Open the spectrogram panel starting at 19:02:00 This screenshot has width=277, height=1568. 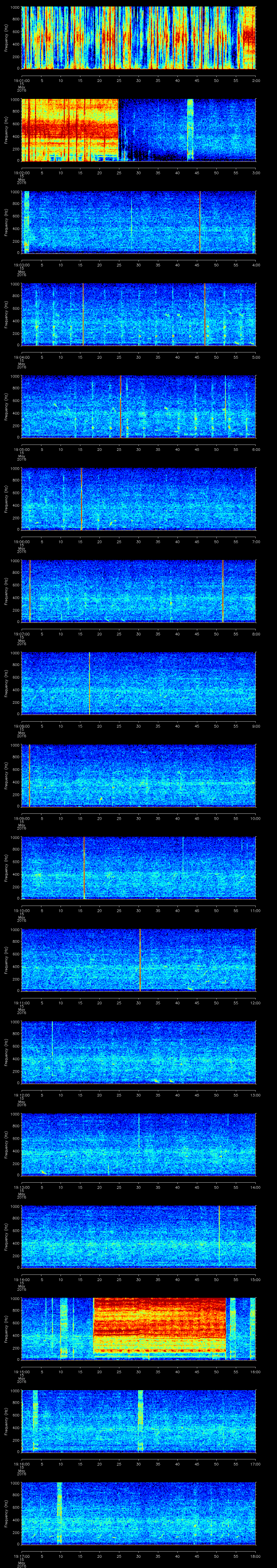point(139,130)
